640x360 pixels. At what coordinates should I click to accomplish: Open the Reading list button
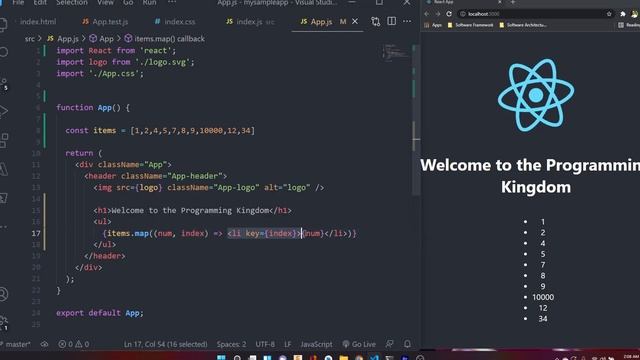(x=629, y=25)
